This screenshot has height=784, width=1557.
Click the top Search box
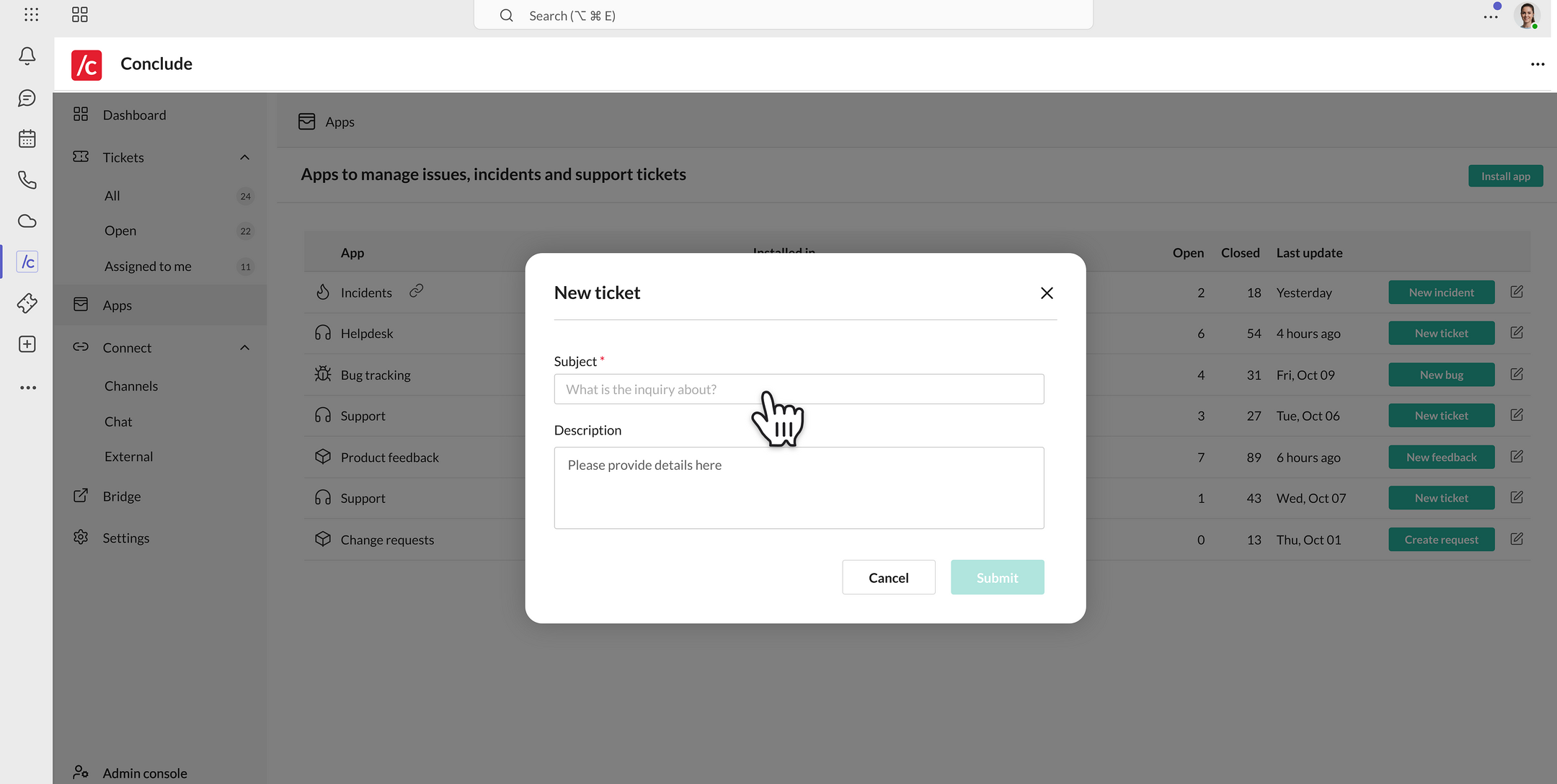click(783, 15)
